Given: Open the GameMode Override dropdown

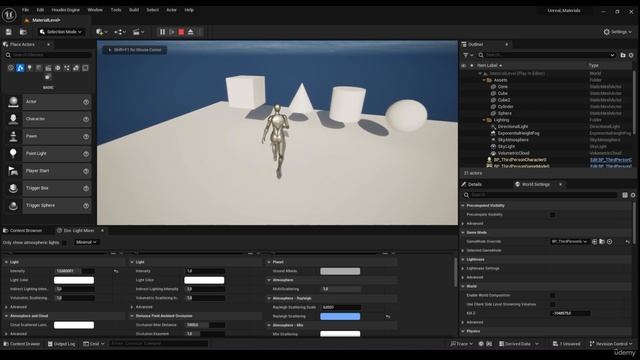Looking at the screenshot, I should [569, 242].
